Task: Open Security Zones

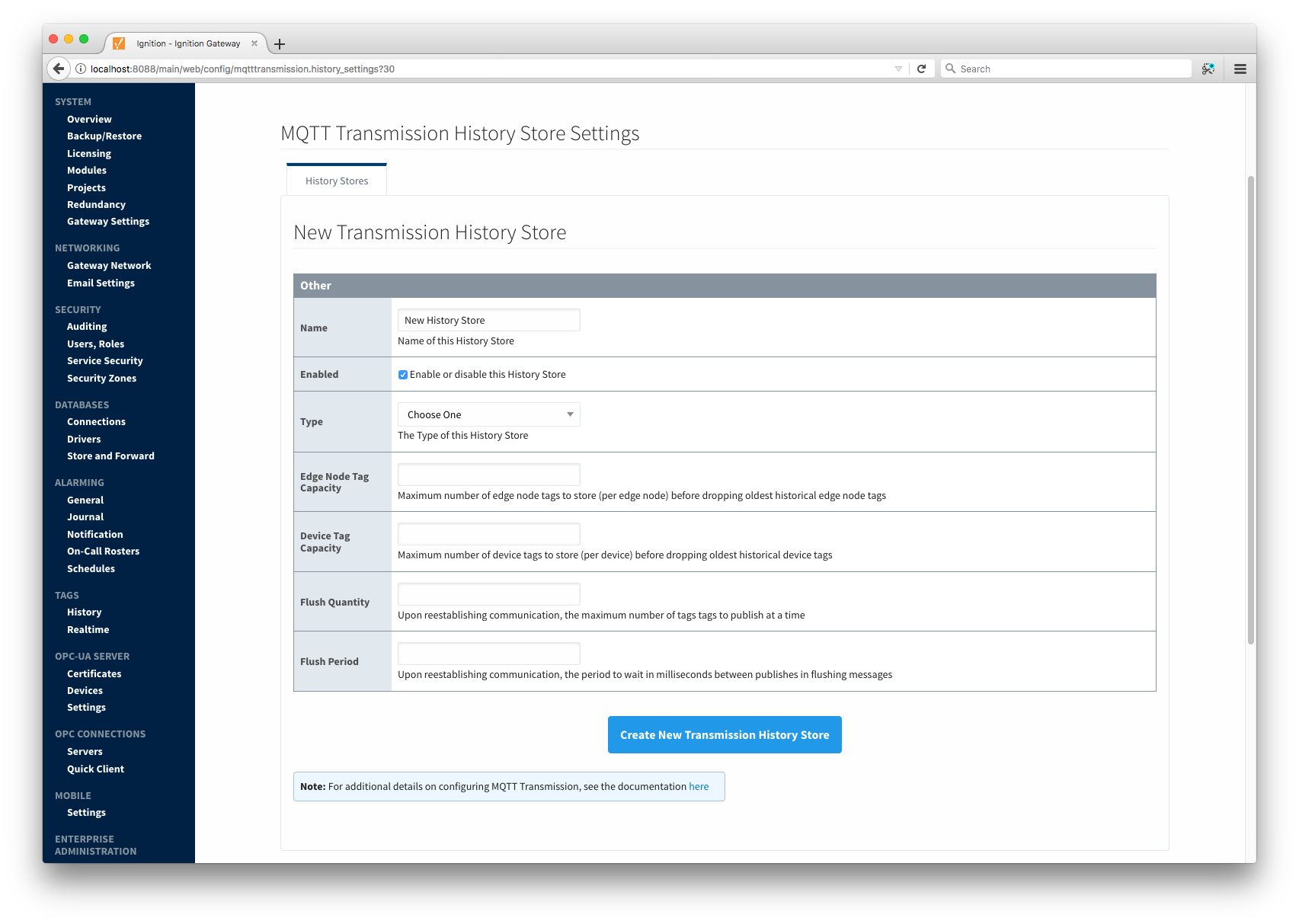Action: point(101,378)
